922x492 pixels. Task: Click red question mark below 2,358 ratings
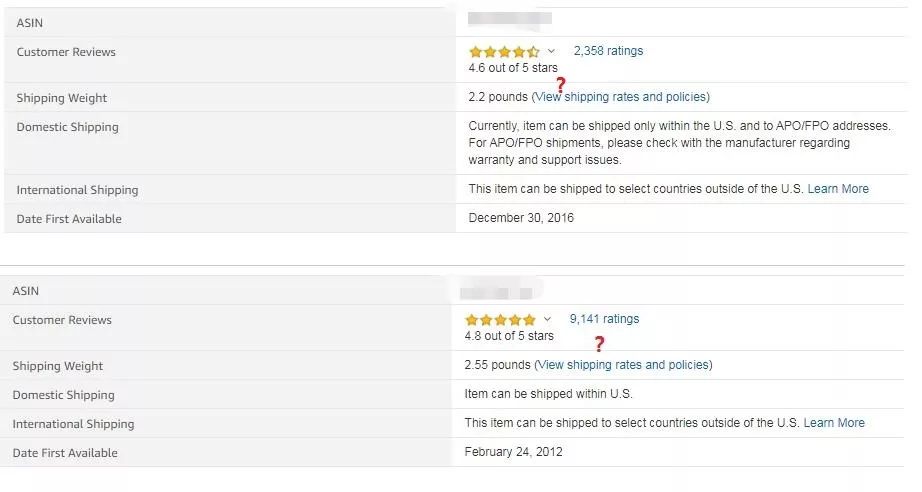tap(561, 85)
